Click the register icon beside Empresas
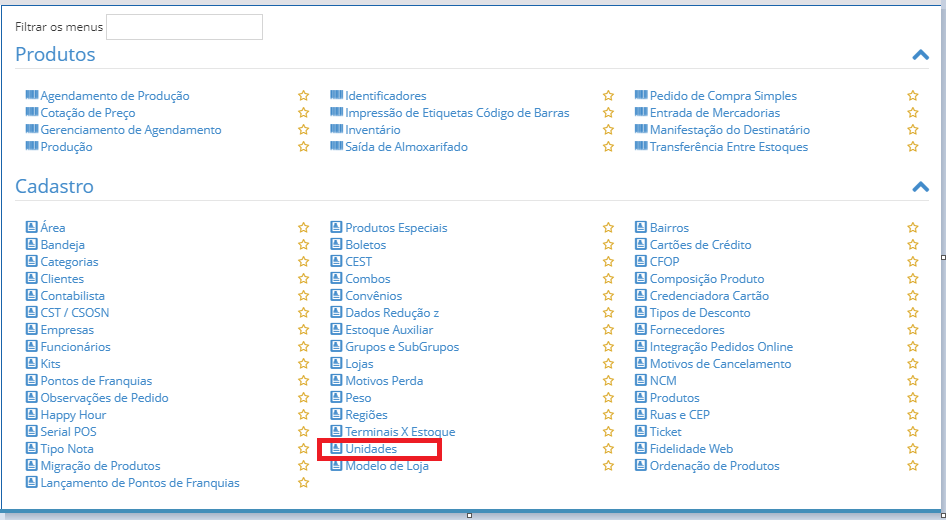The image size is (946, 520). [32, 329]
